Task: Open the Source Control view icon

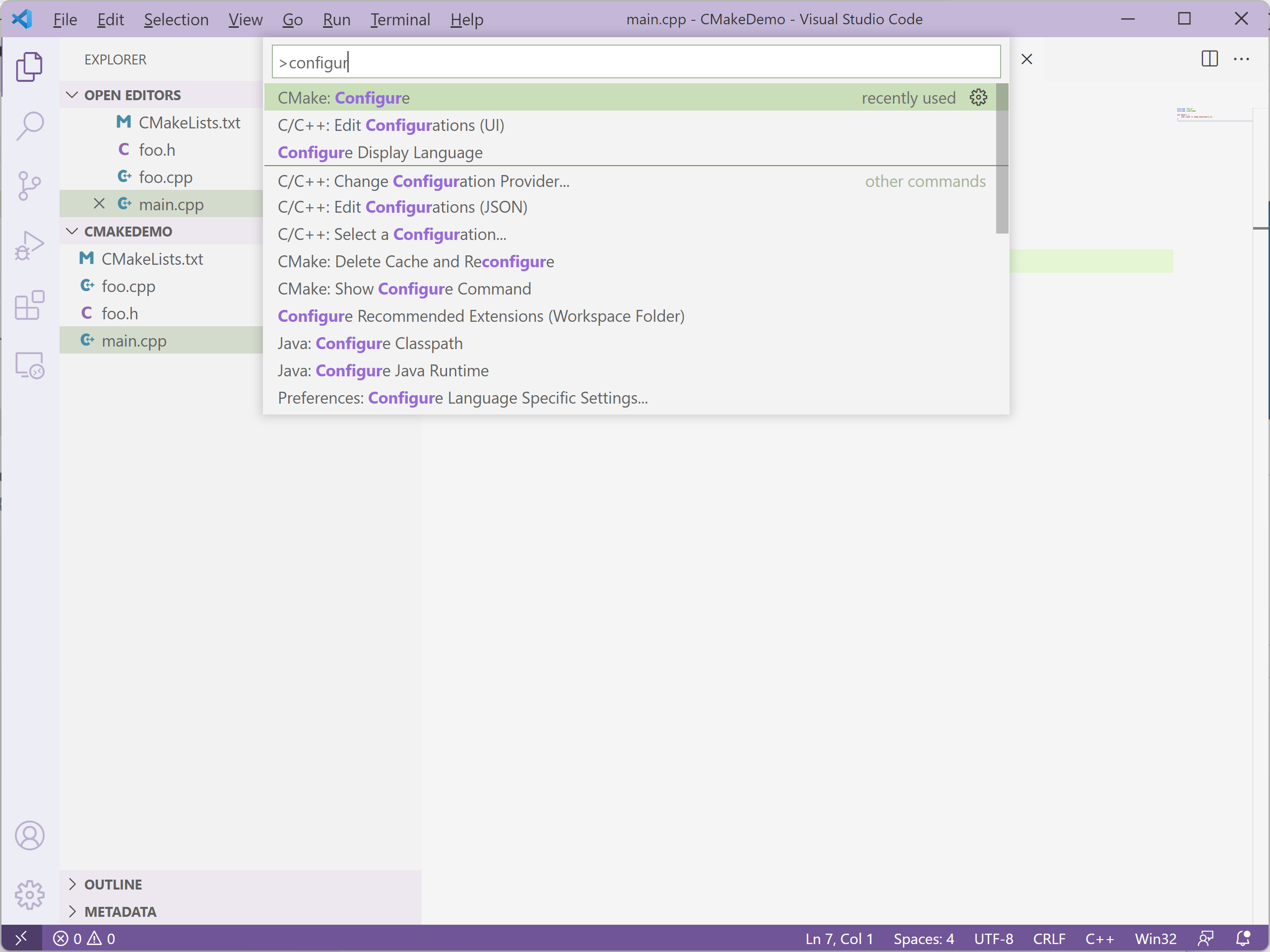Action: tap(29, 185)
